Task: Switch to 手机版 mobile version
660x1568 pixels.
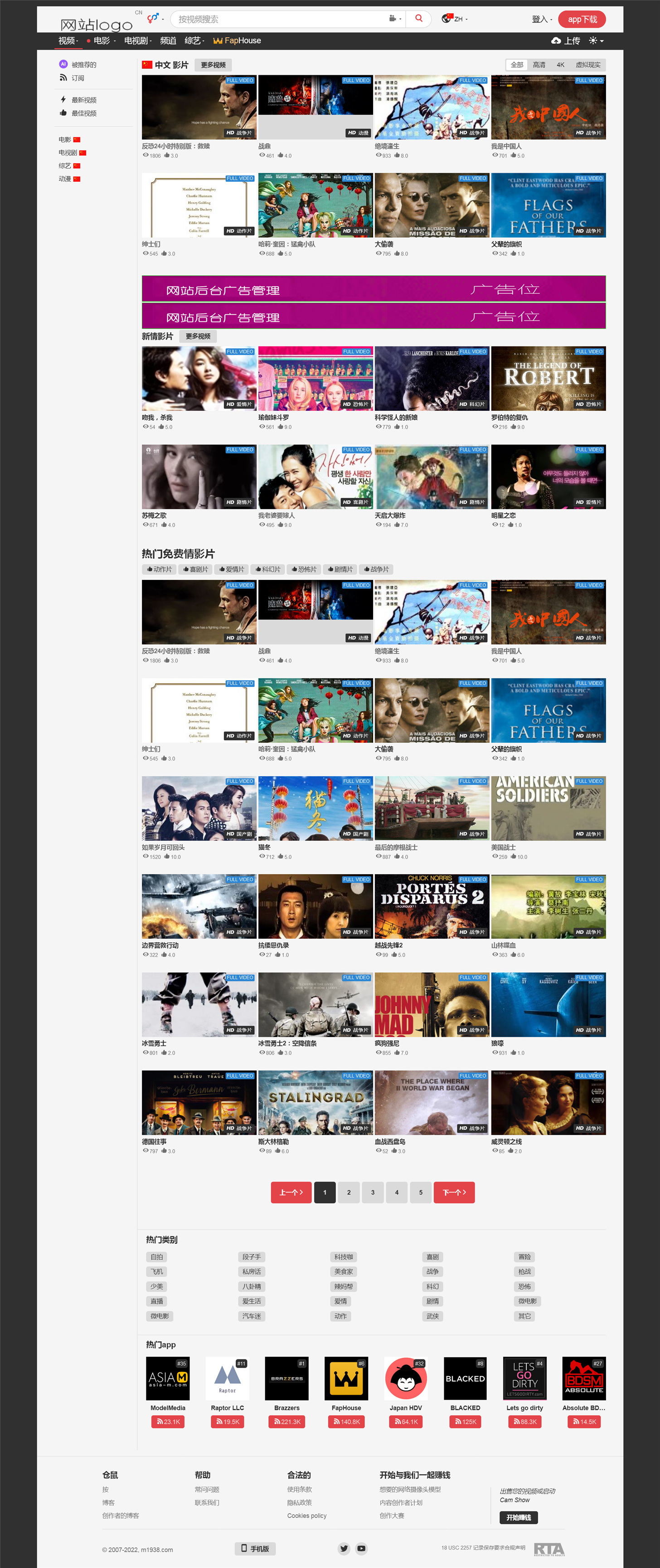Action: pos(255,1549)
